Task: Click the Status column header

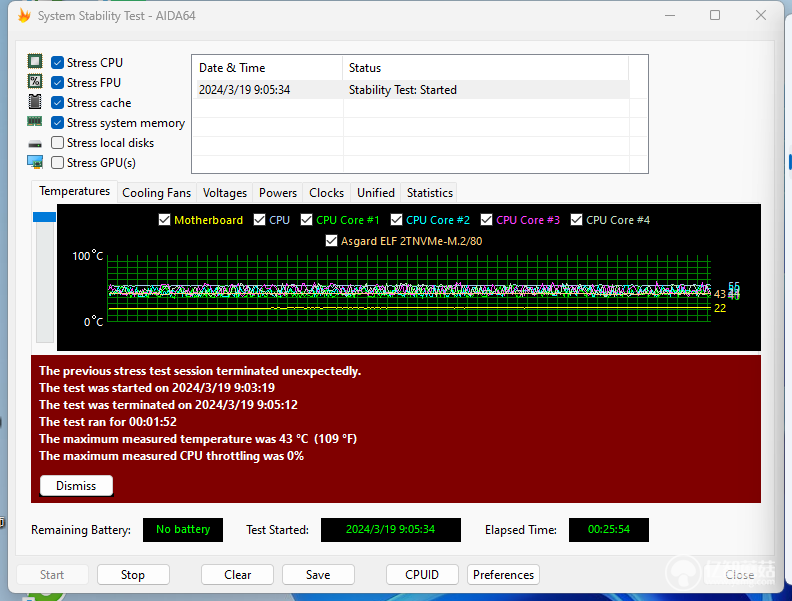Action: point(486,68)
